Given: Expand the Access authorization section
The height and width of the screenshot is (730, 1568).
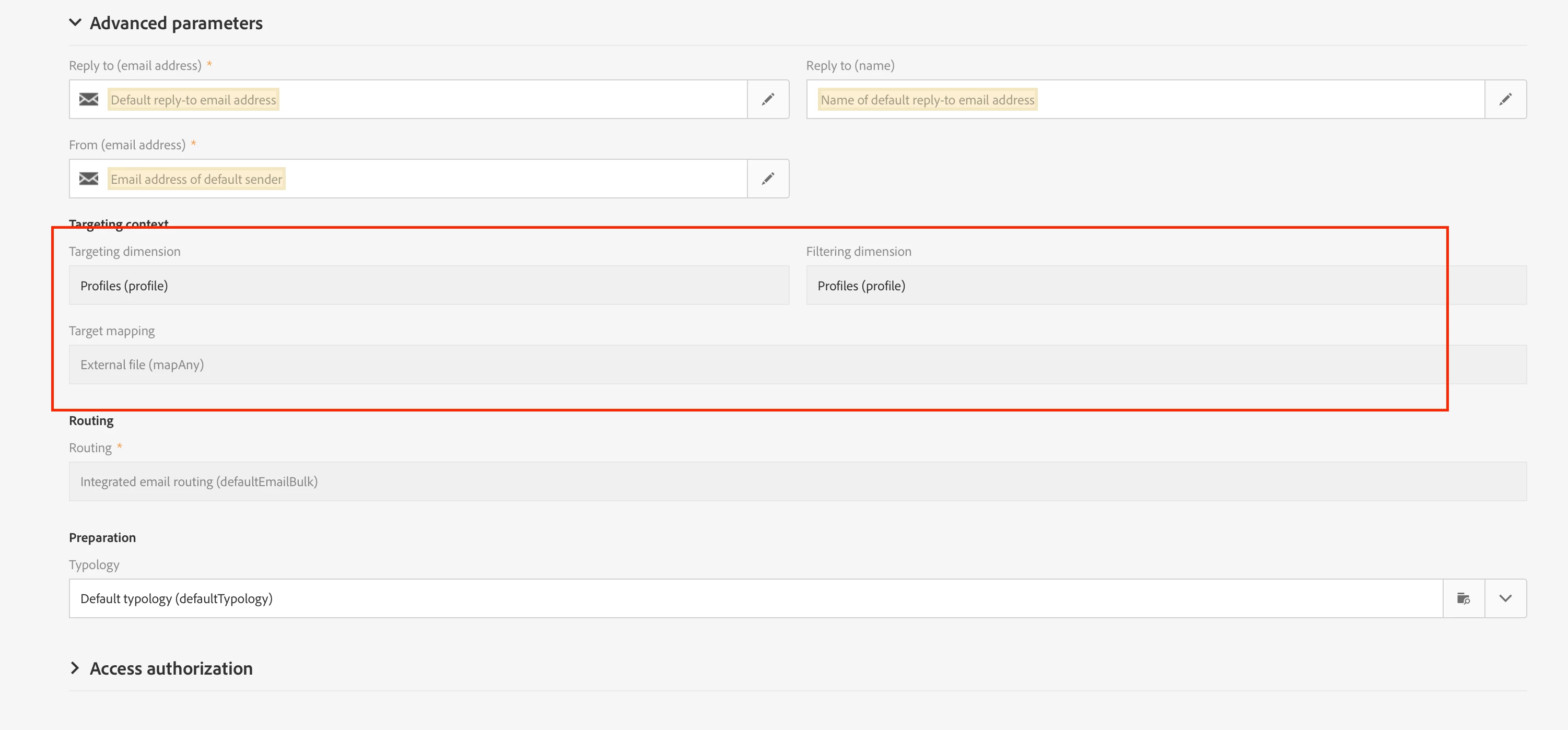Looking at the screenshot, I should [x=76, y=668].
